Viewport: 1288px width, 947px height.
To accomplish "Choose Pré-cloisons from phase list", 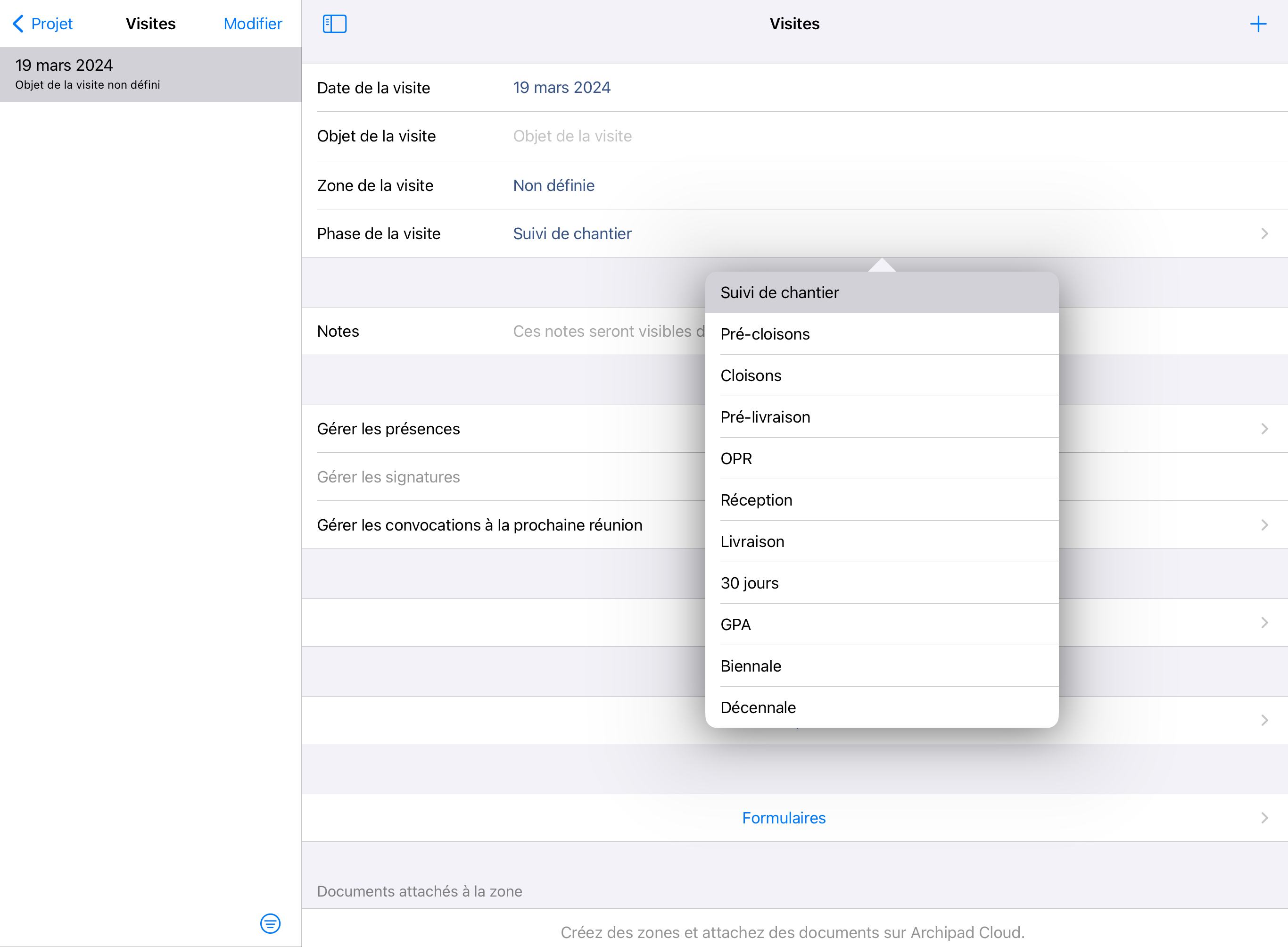I will point(765,334).
